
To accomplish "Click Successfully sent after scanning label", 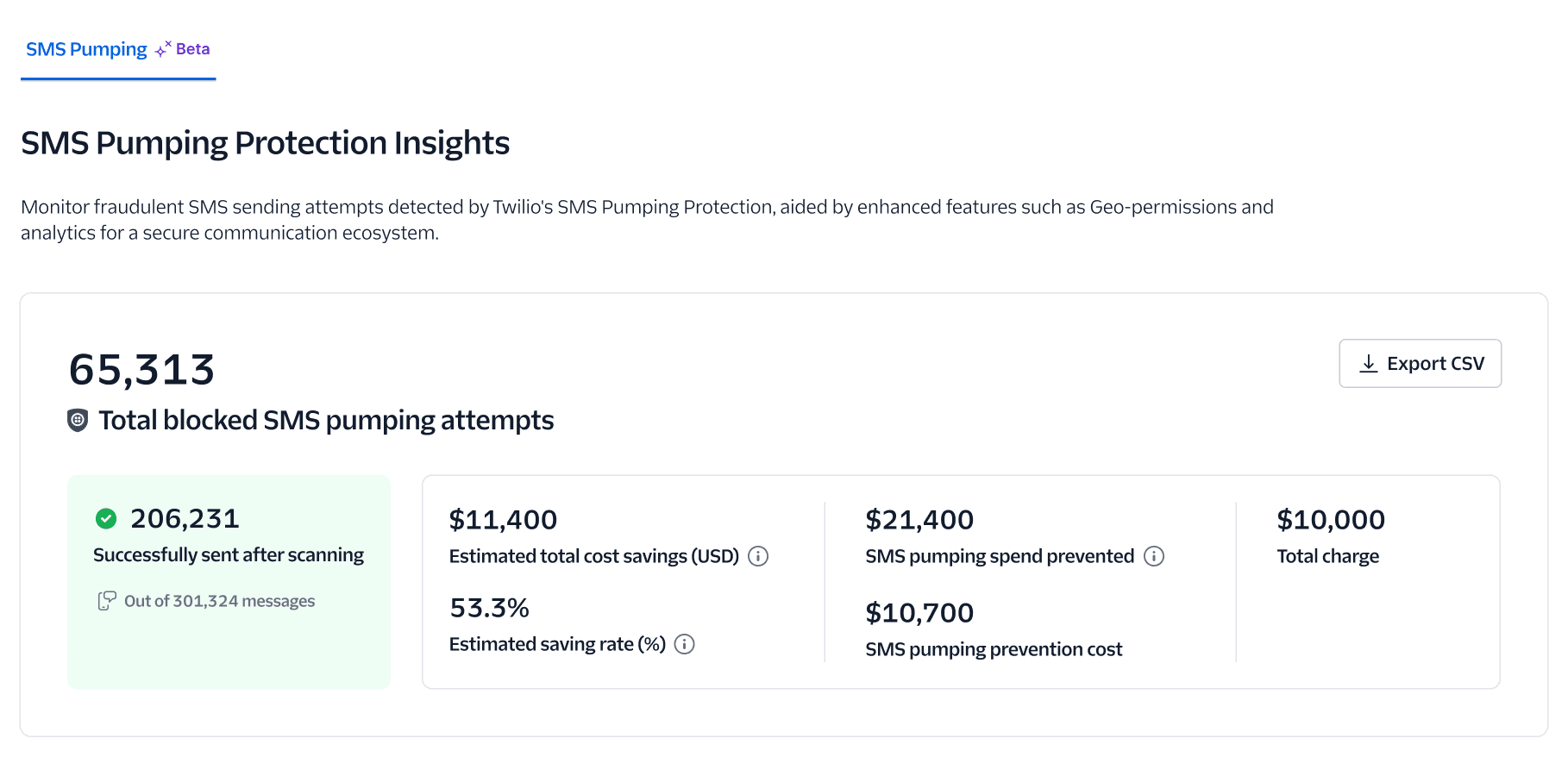I will 229,555.
